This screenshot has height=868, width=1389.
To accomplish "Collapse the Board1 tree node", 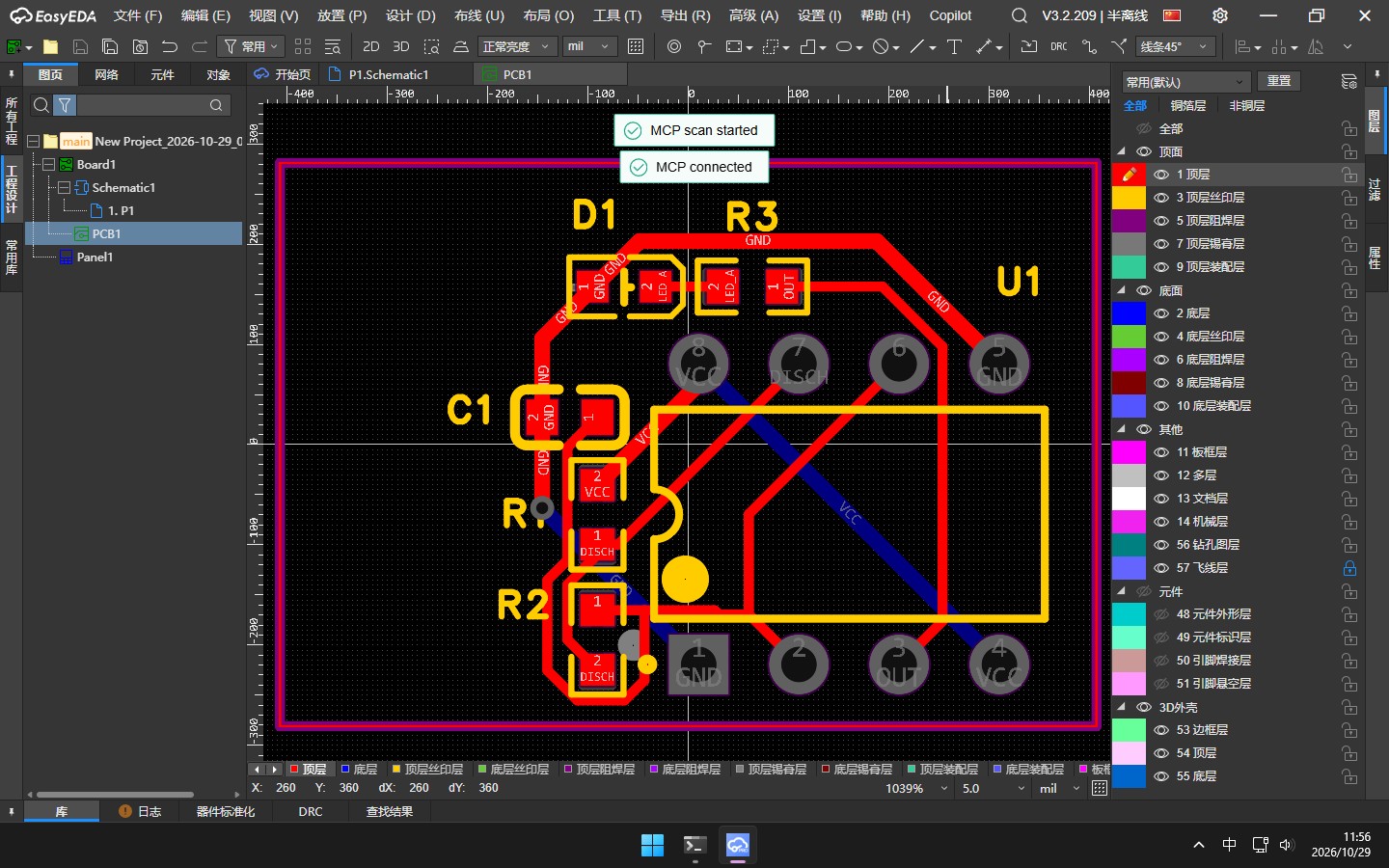I will pyautogui.click(x=48, y=165).
